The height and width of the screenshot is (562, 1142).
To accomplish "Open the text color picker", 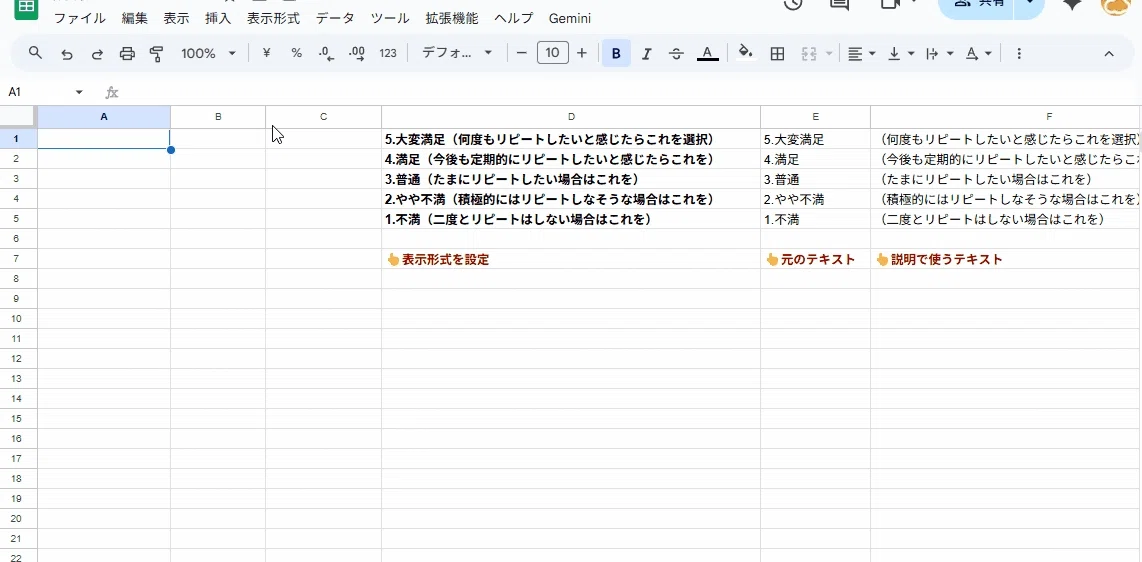I will click(707, 53).
